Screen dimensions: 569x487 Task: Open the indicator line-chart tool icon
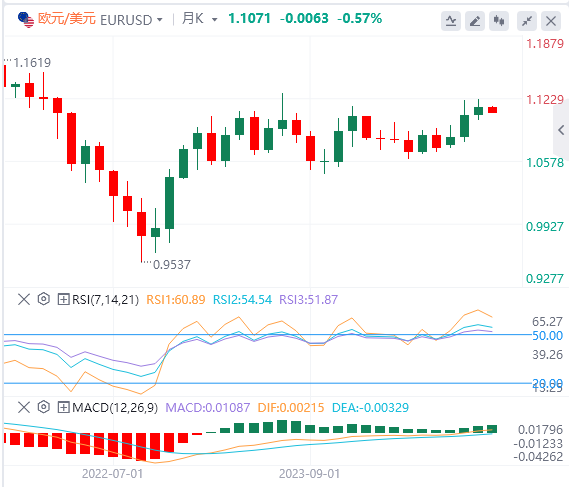451,21
